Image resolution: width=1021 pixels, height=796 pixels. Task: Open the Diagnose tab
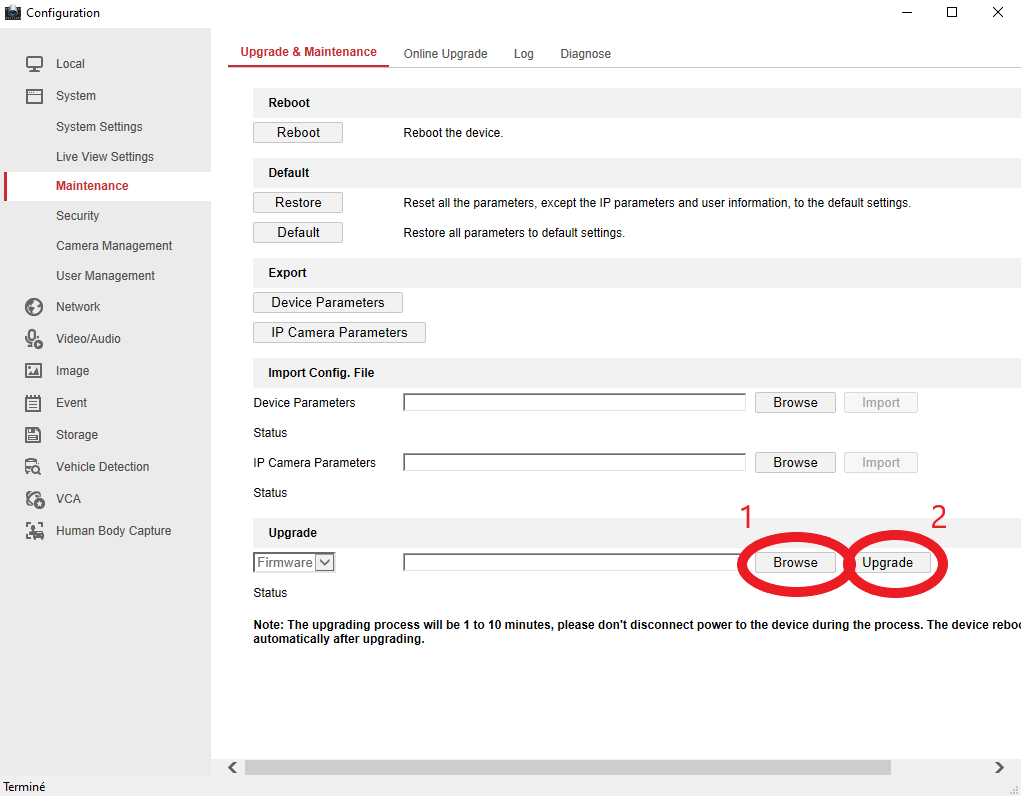click(x=585, y=53)
